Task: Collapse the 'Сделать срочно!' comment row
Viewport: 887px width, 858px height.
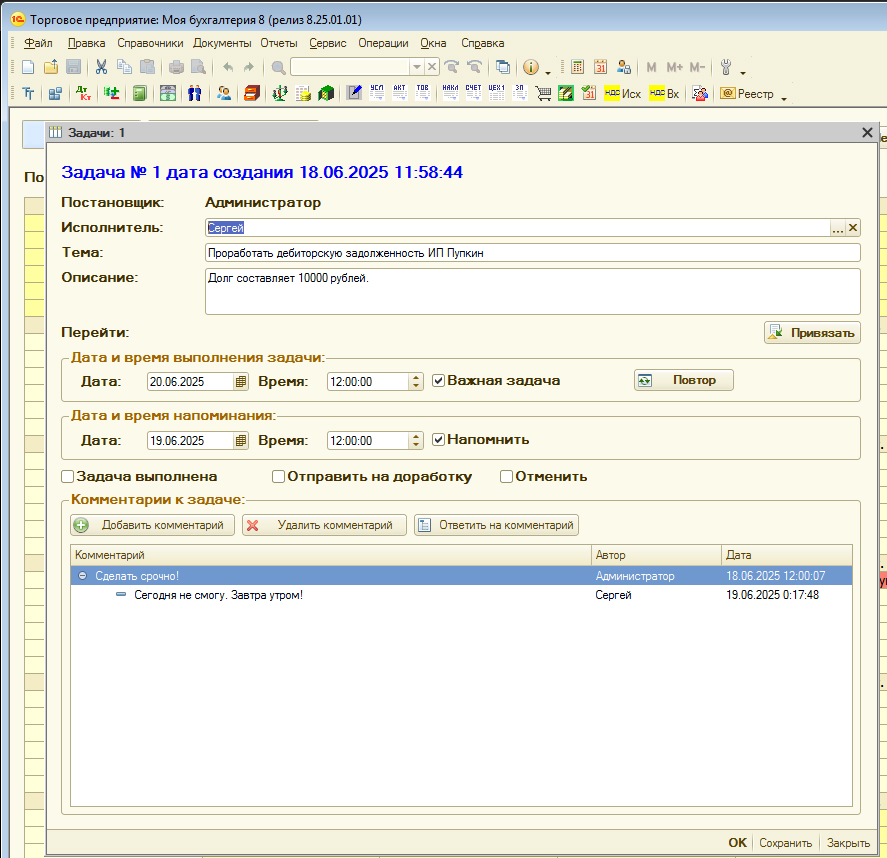Action: pos(82,576)
